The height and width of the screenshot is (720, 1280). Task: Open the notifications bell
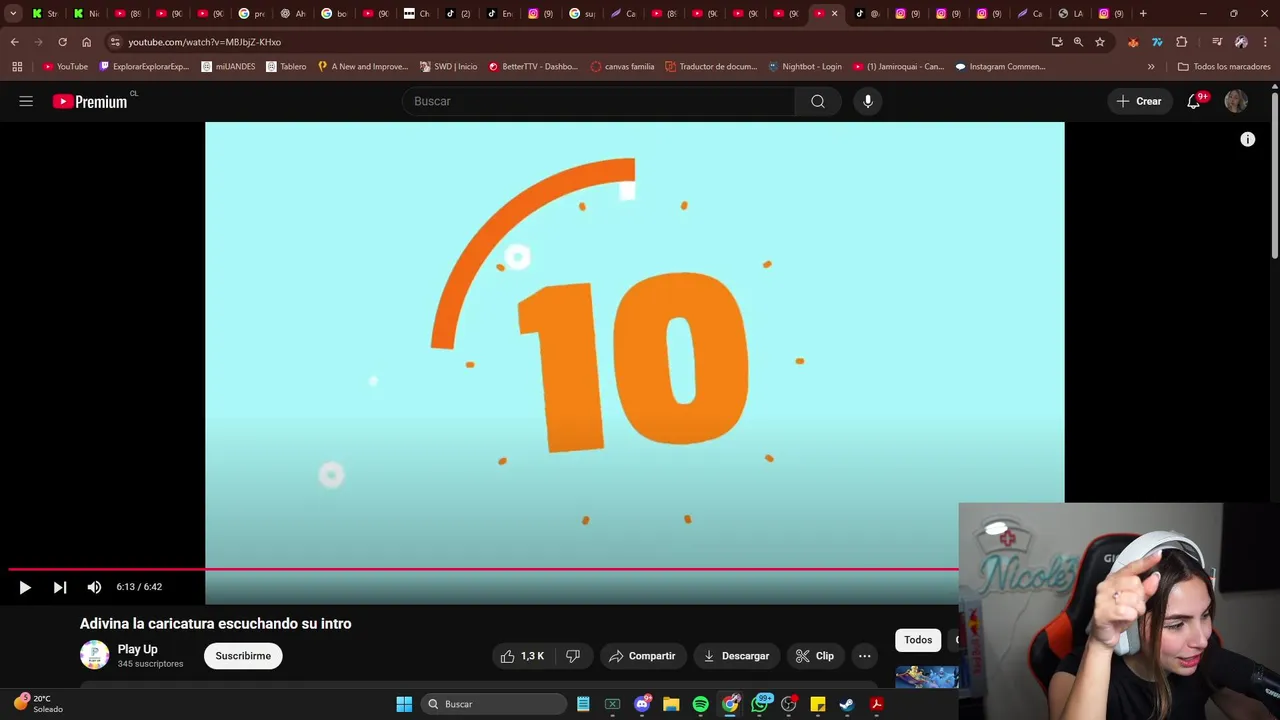coord(1194,101)
